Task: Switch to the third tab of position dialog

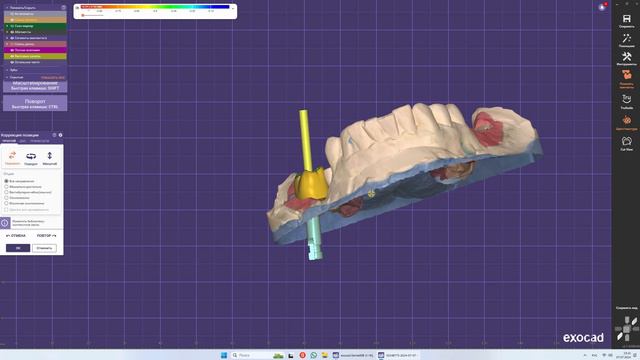Action: click(x=40, y=141)
